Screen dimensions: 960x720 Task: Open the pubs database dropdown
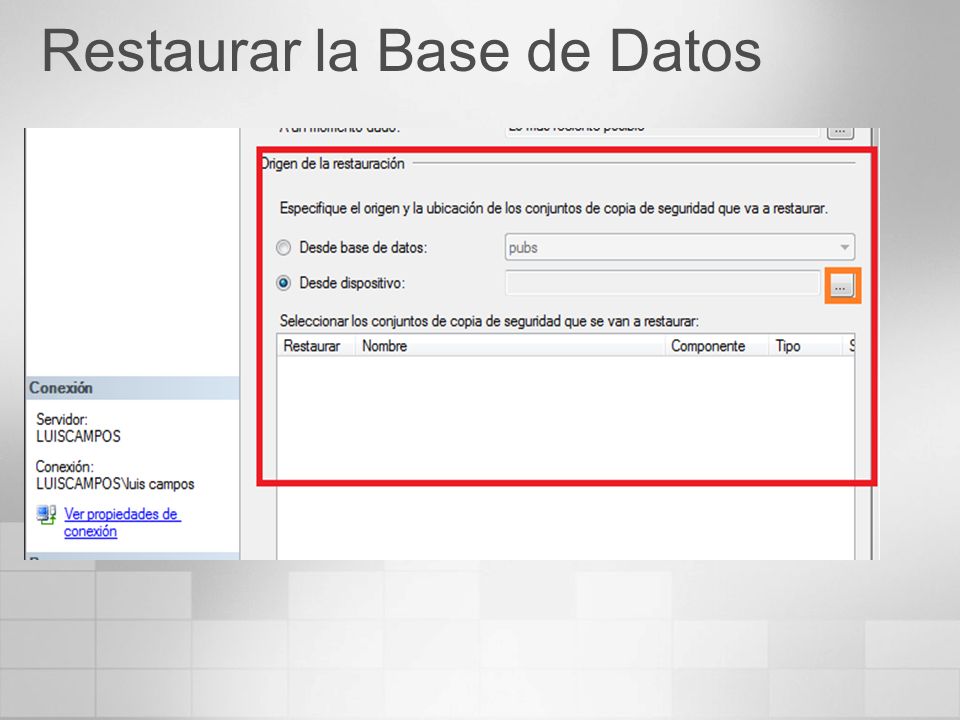pos(680,247)
